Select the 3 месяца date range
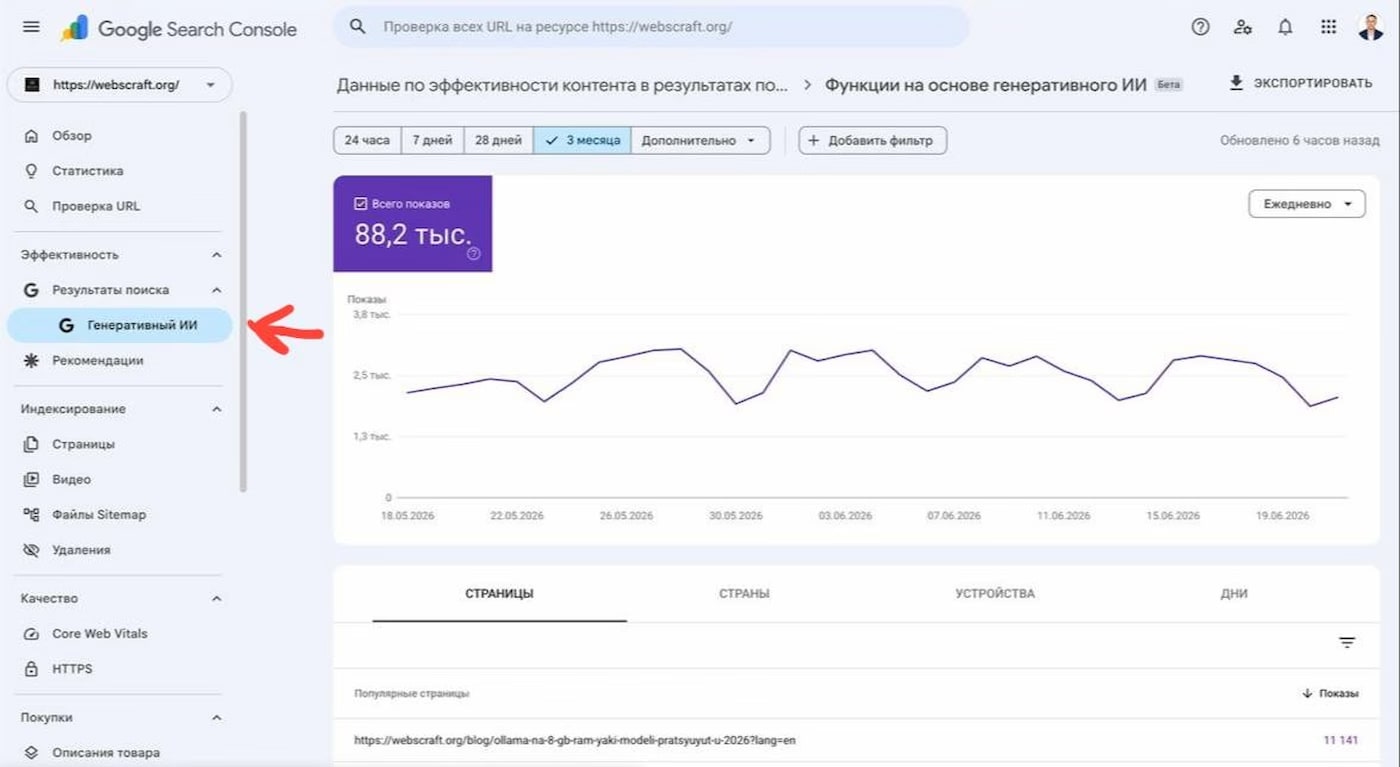Viewport: 1400px width, 767px height. pos(582,141)
